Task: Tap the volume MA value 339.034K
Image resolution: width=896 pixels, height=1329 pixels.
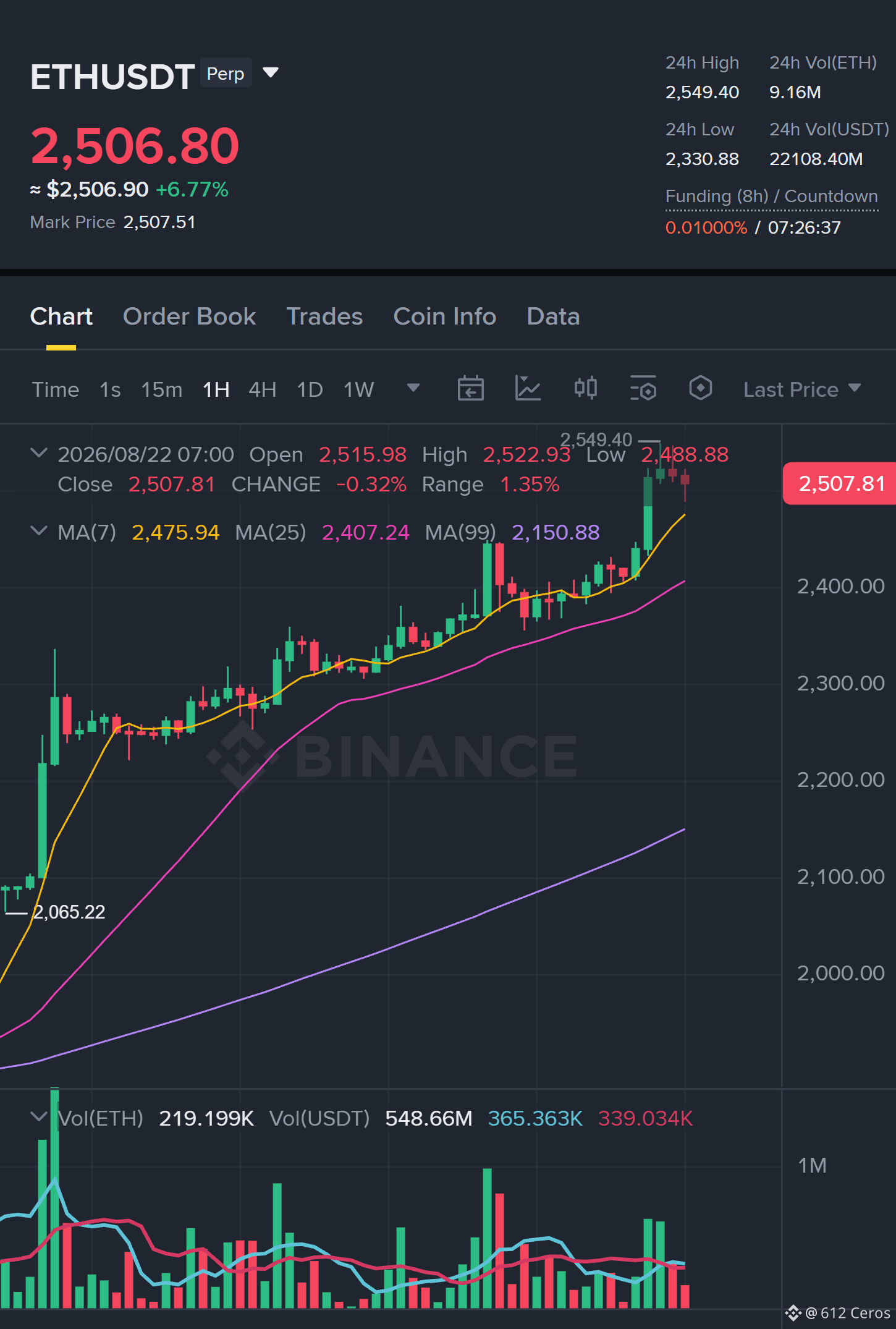Action: pos(645,1118)
